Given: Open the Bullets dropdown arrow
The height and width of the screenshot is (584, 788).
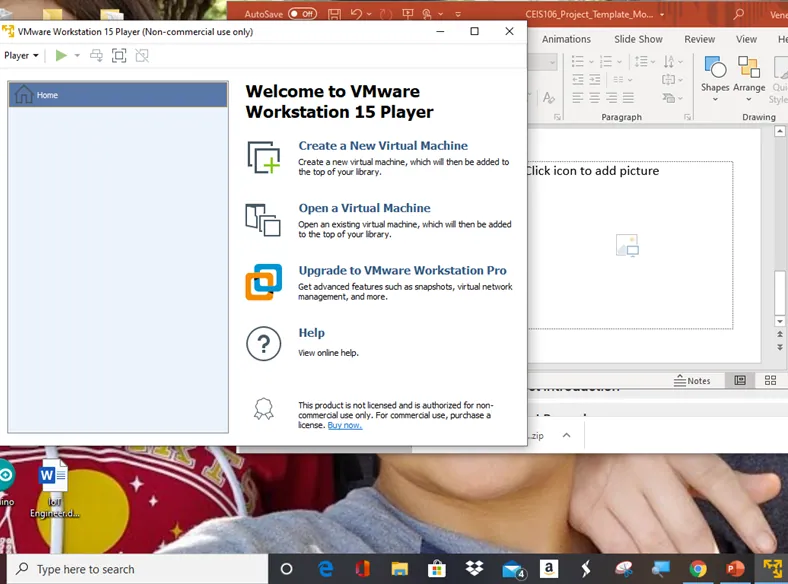Looking at the screenshot, I should pyautogui.click(x=591, y=62).
